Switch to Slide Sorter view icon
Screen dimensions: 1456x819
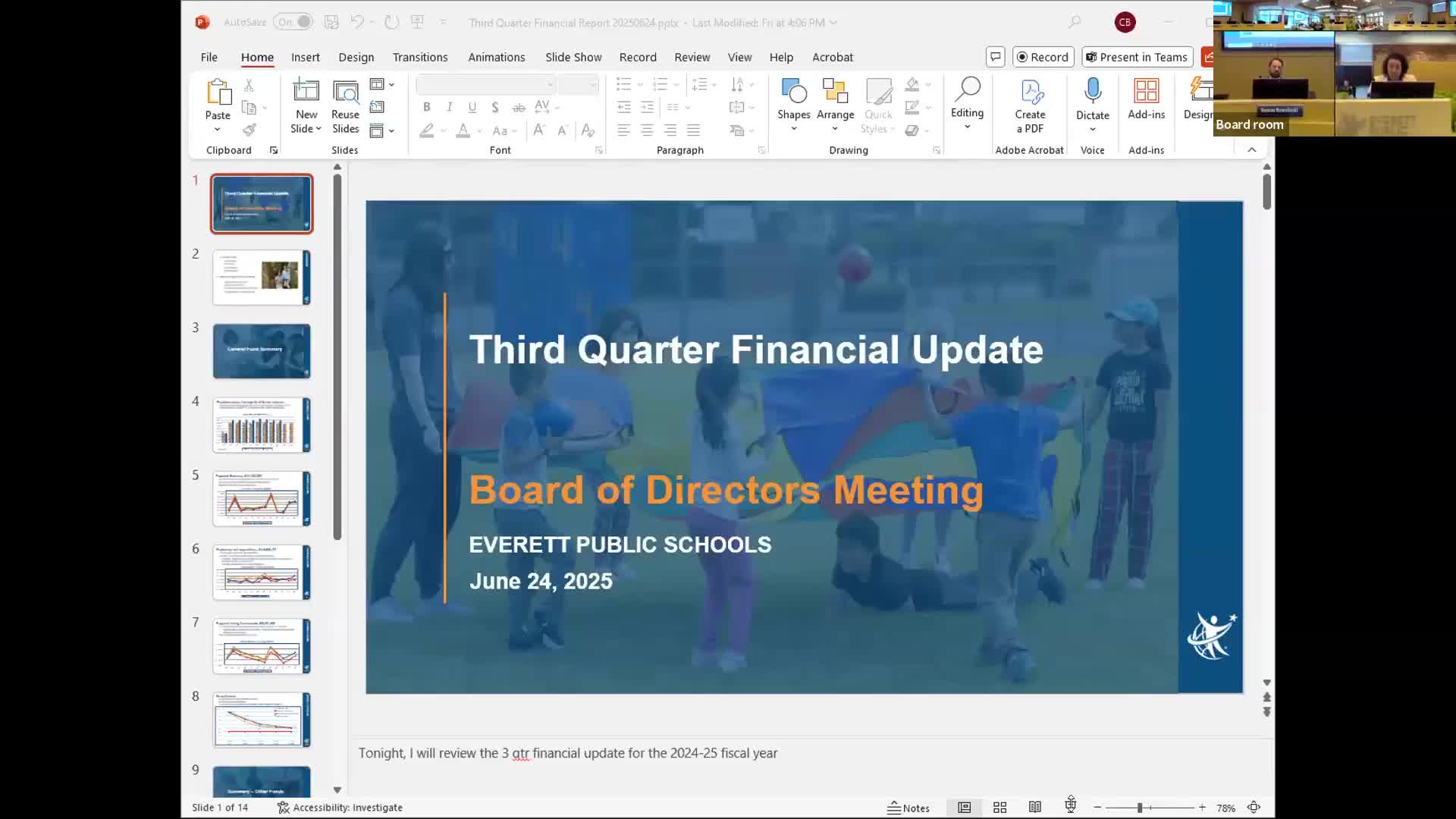[999, 808]
